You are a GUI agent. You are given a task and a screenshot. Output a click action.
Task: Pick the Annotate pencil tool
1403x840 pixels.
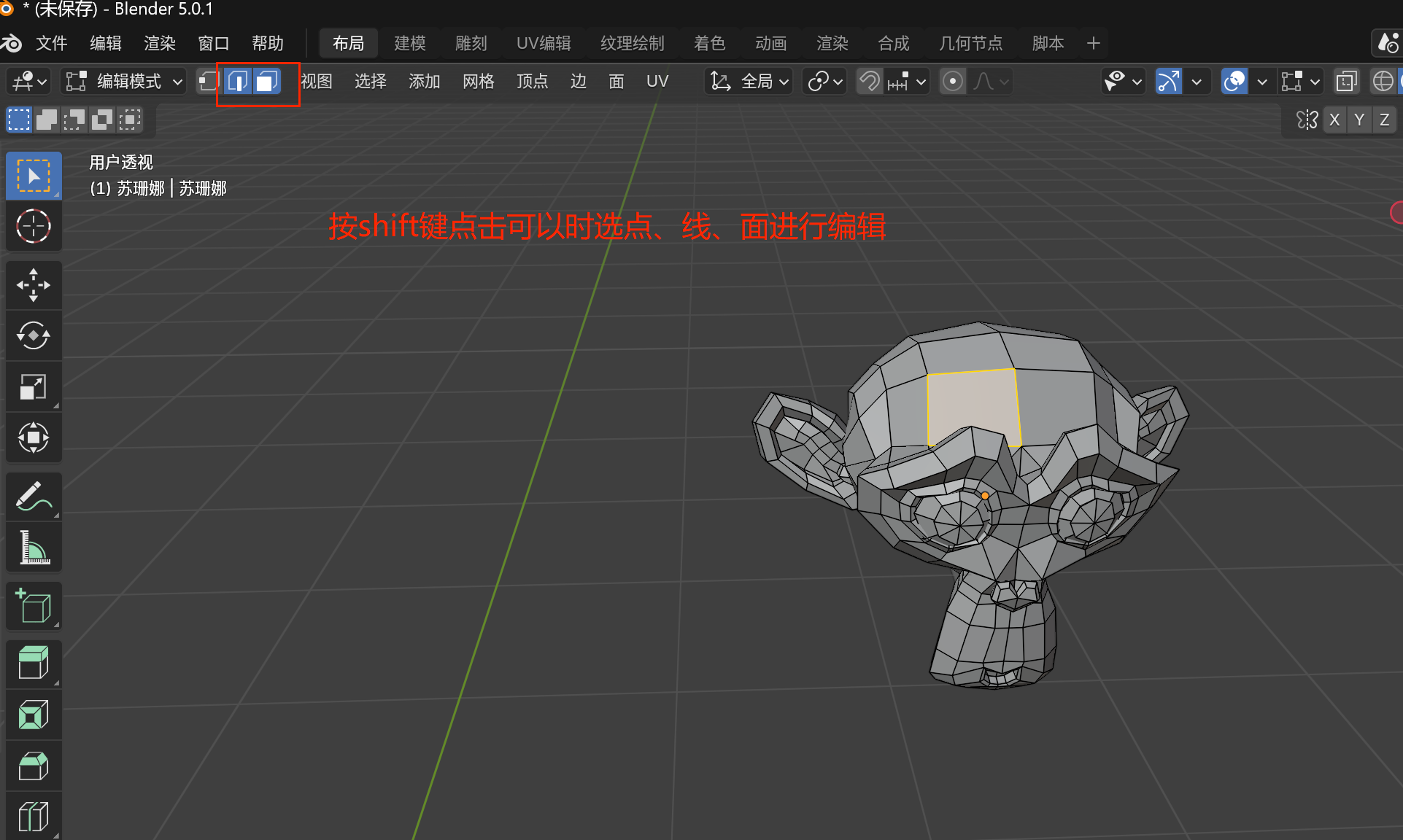[33, 497]
